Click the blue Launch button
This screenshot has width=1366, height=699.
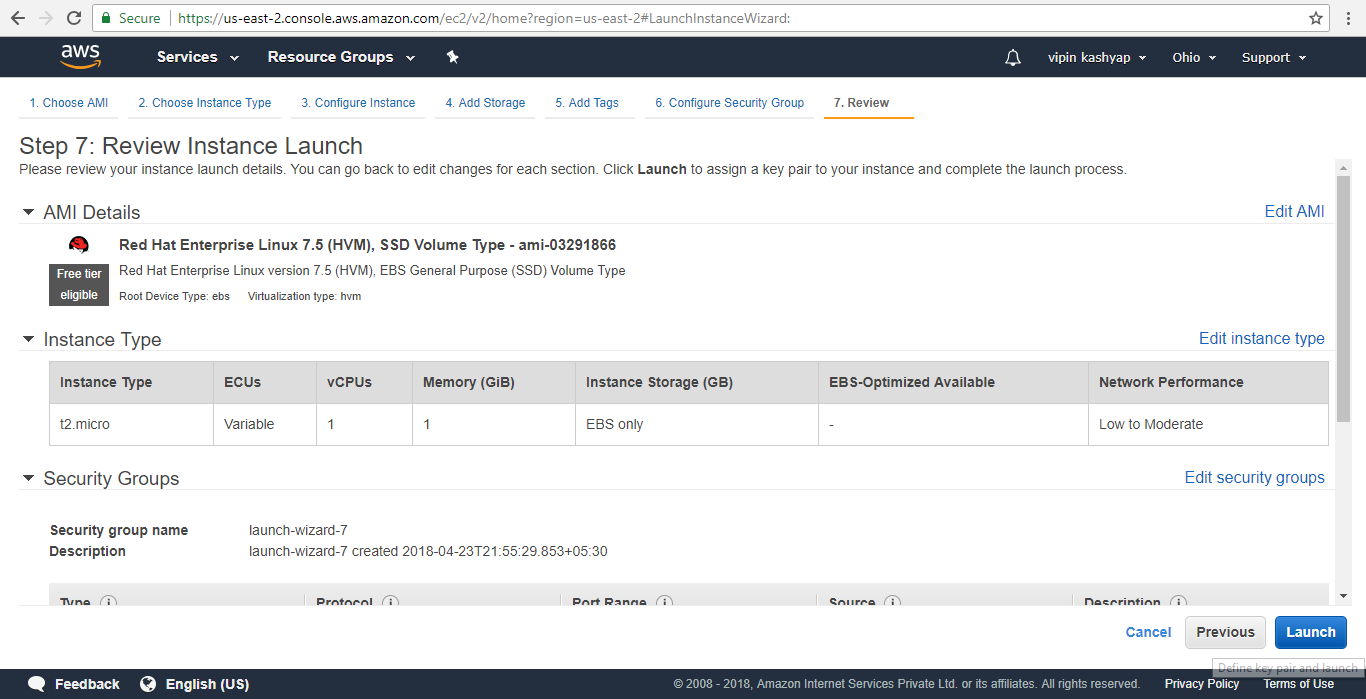coord(1311,632)
